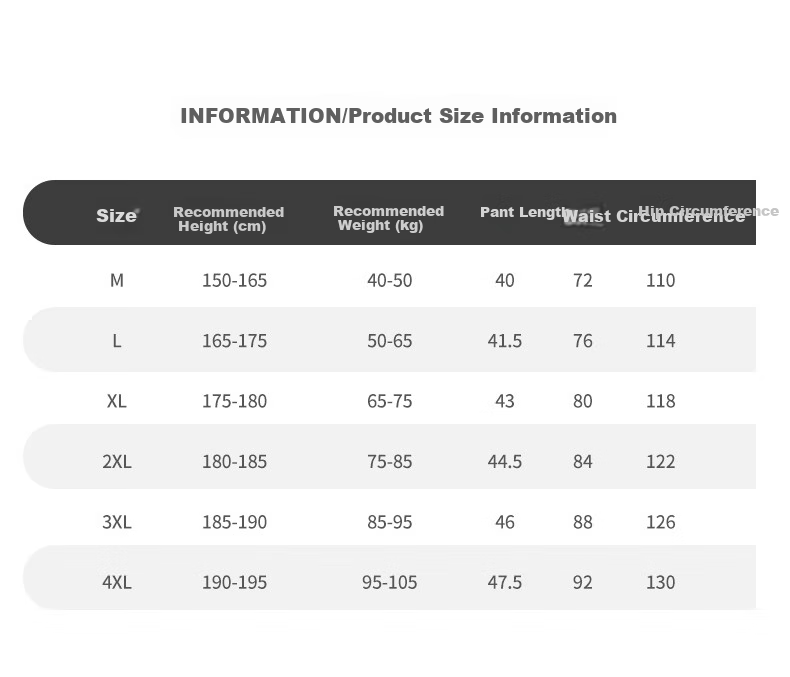Click the 4XL size row label
Viewport: 790px width, 677px height.
117,583
